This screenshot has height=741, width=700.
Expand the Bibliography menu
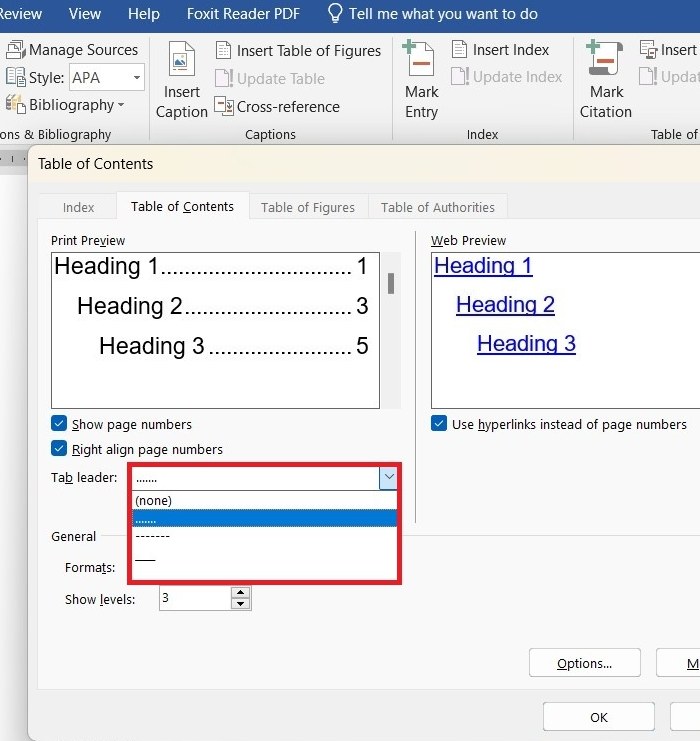click(x=65, y=104)
